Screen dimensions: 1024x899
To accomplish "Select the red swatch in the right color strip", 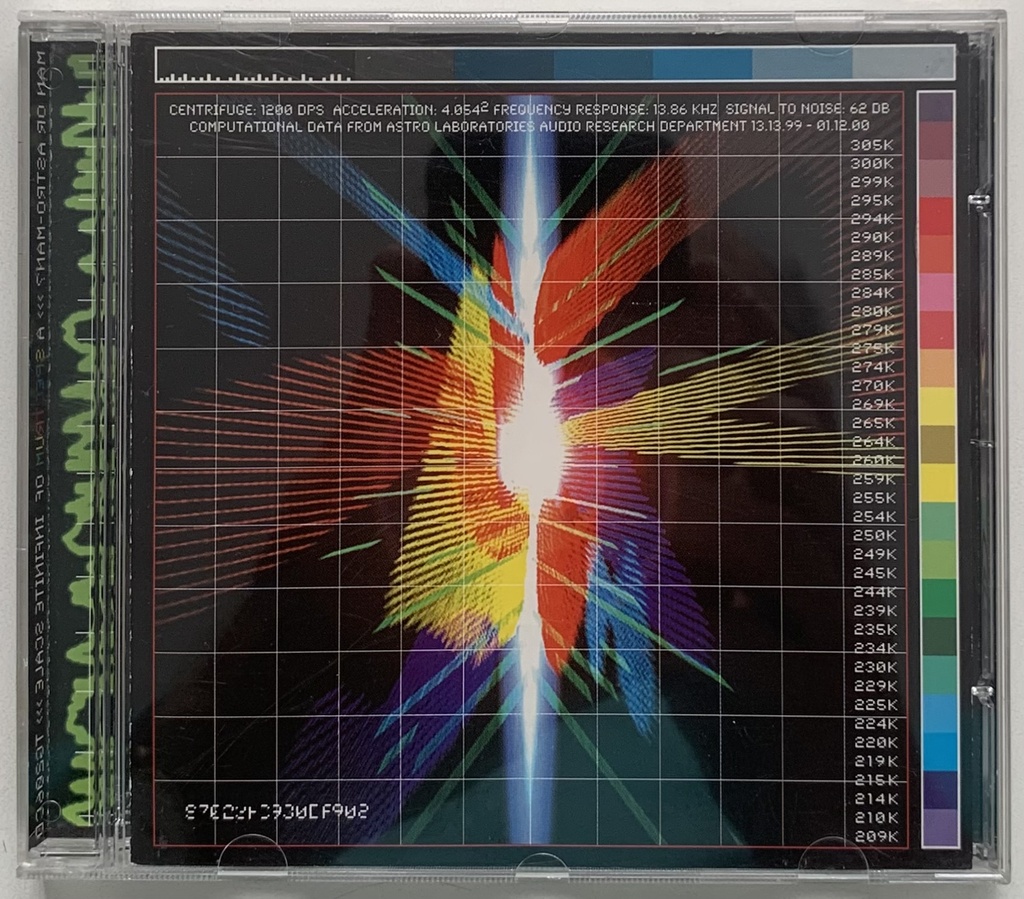I will click(x=934, y=213).
